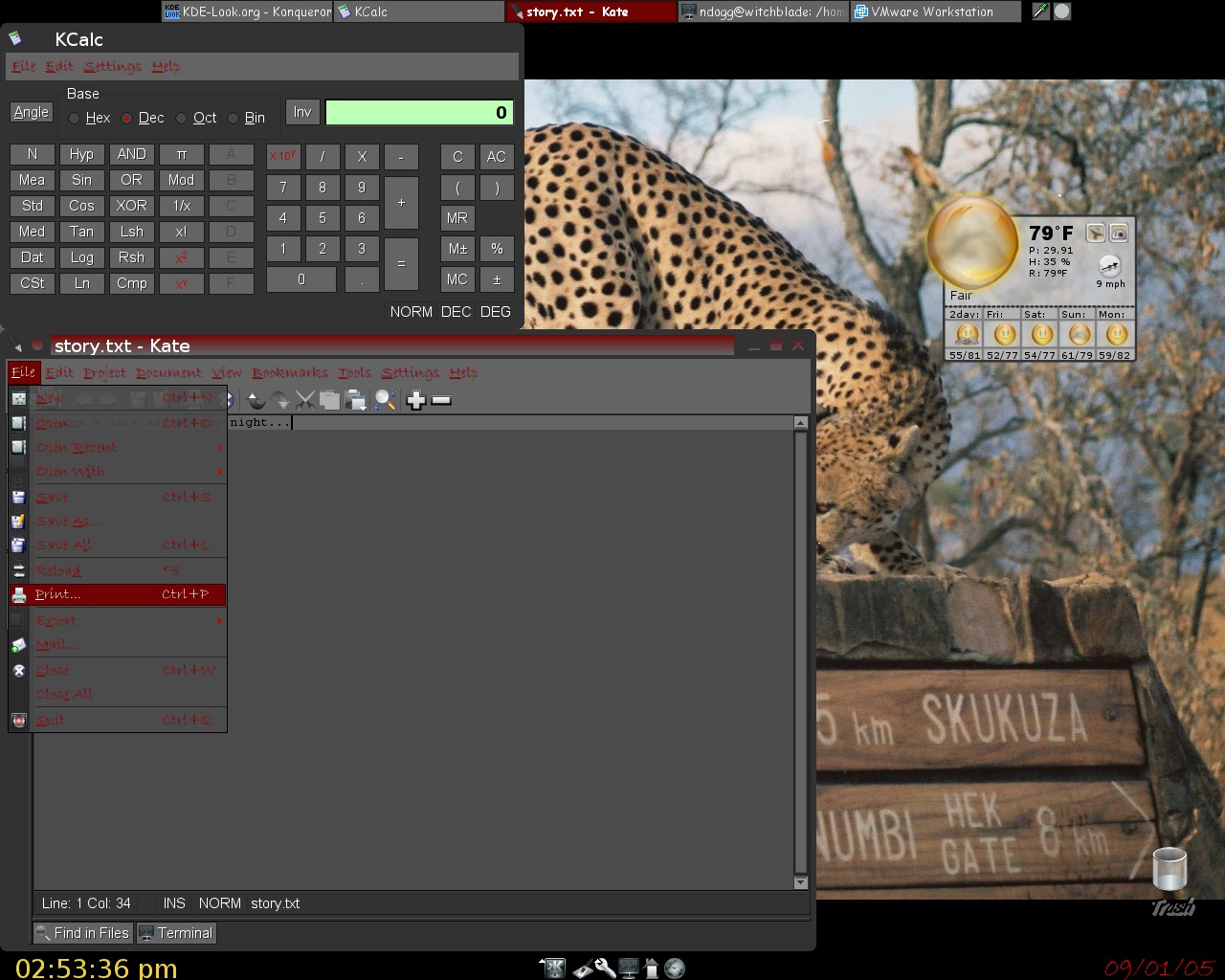This screenshot has height=980, width=1225.
Task: Click the Find magnifier icon in Kate toolbar
Action: 385,400
